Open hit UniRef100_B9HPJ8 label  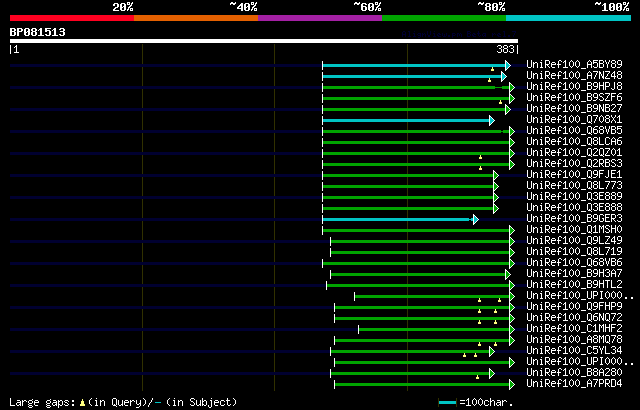coord(574,86)
